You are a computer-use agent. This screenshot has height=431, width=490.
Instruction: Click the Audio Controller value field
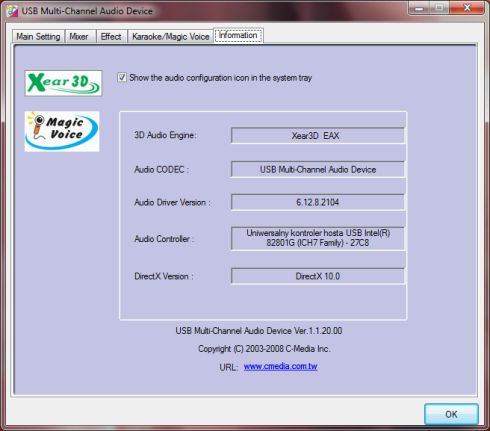[x=318, y=238]
